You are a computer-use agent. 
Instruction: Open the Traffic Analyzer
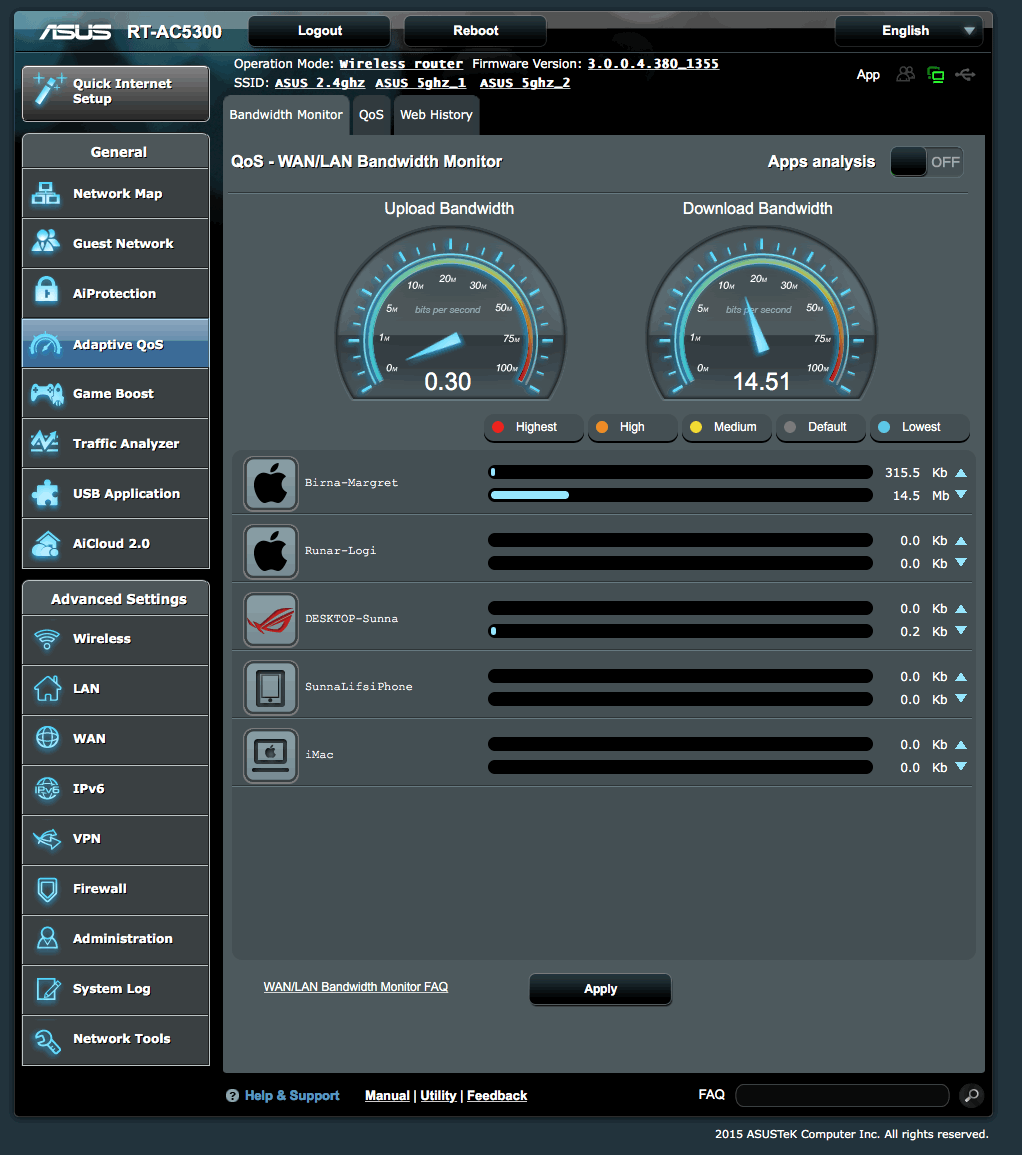click(x=115, y=443)
